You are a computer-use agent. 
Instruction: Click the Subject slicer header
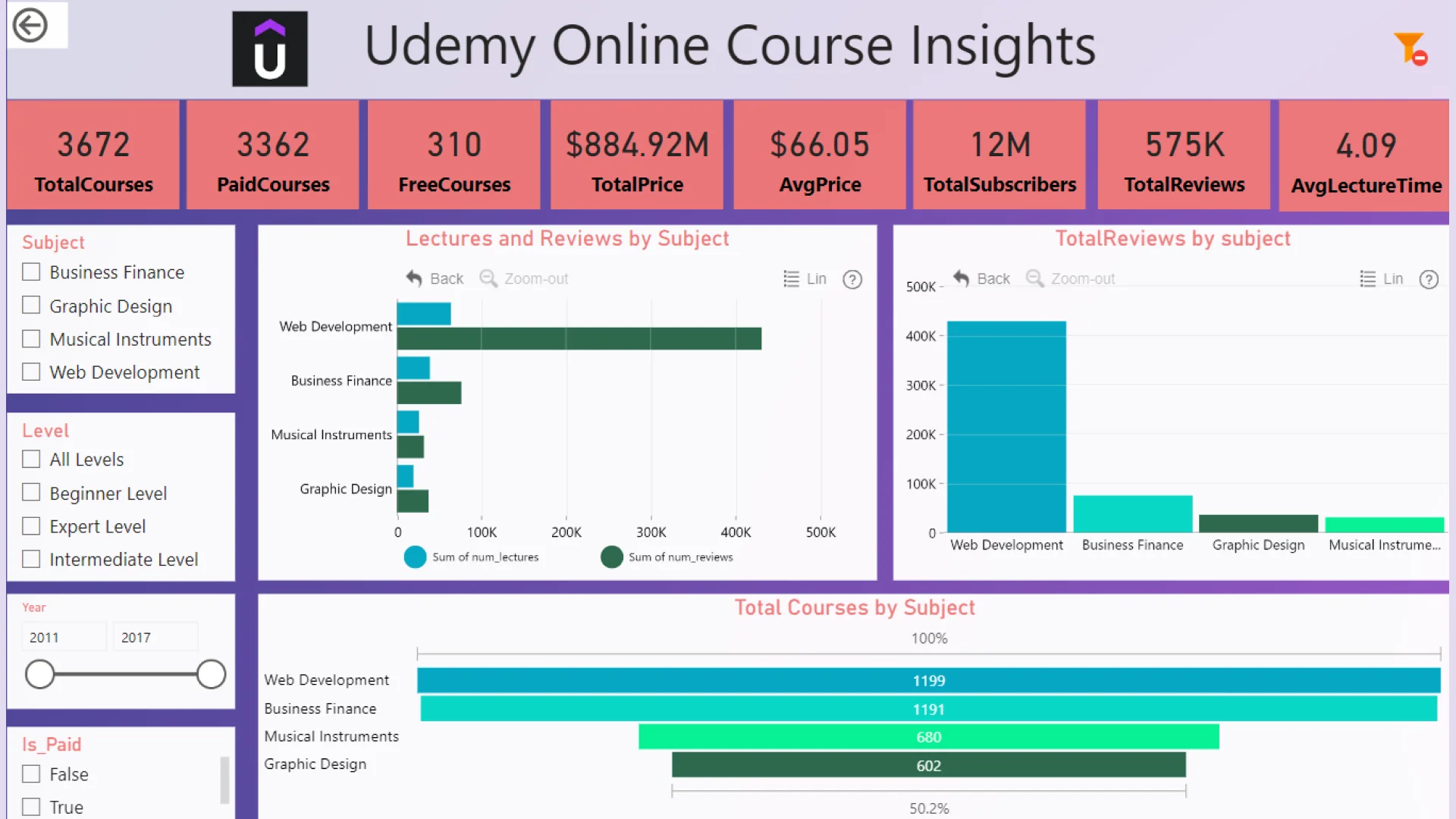click(x=53, y=243)
